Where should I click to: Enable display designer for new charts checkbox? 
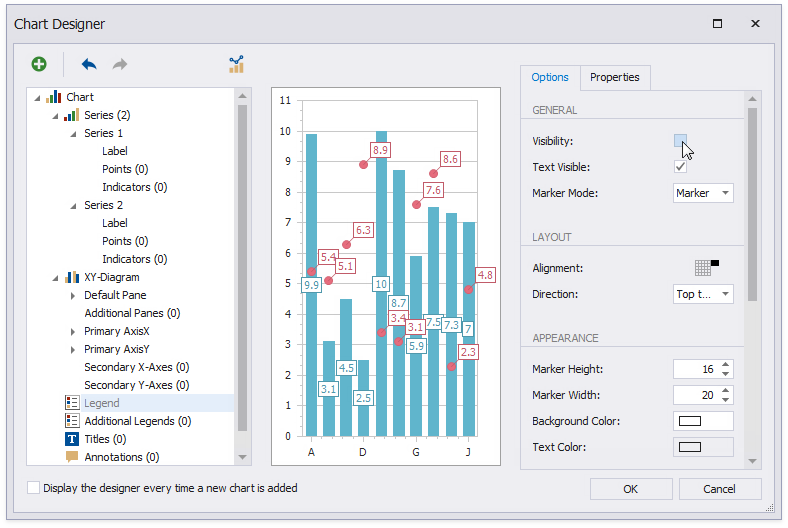34,488
